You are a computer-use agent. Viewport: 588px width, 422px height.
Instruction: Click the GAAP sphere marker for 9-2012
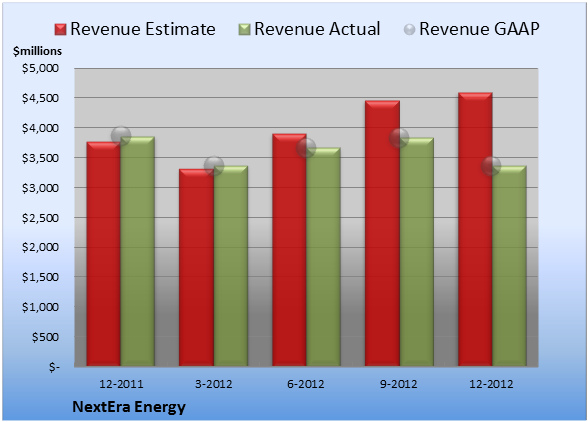pyautogui.click(x=399, y=138)
